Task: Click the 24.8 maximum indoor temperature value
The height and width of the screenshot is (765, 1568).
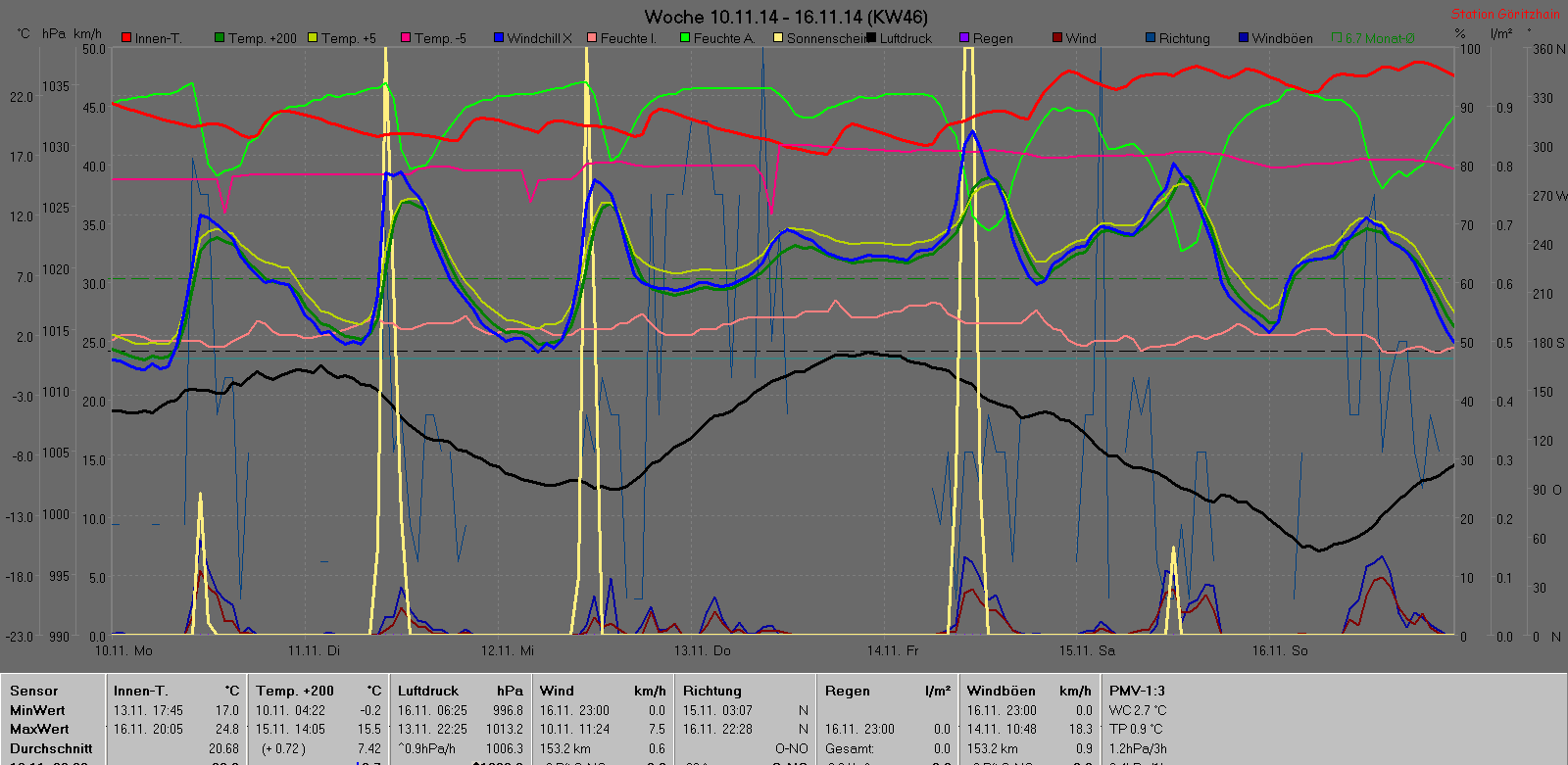Action: click(x=227, y=729)
